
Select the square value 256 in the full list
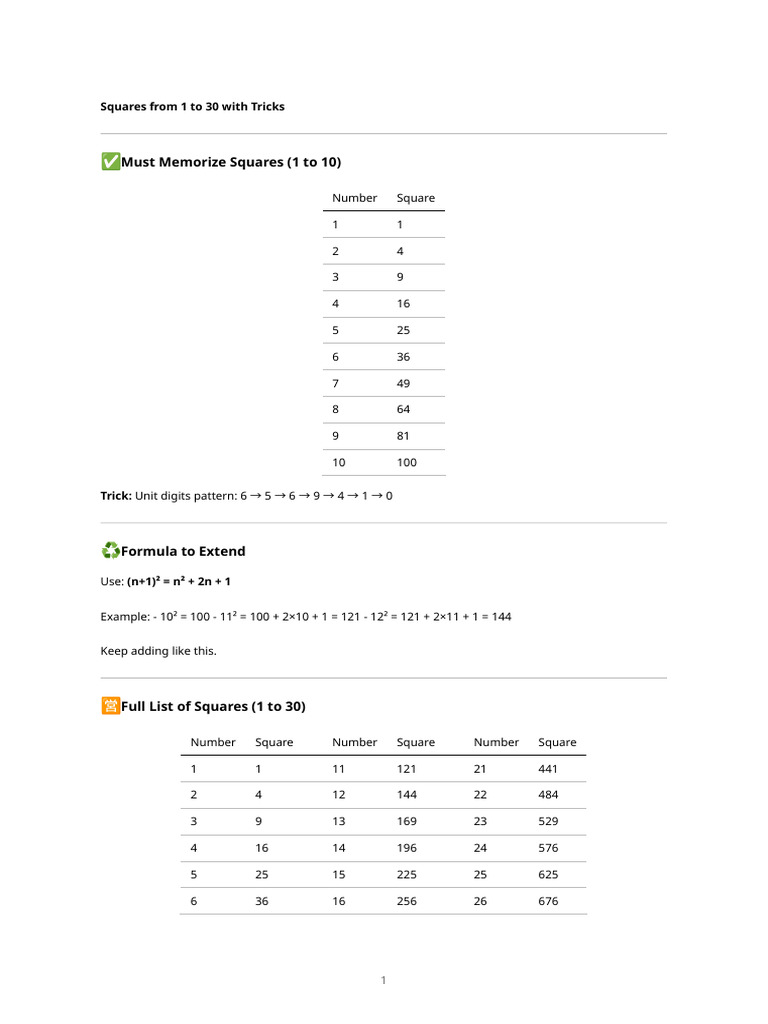pos(407,901)
